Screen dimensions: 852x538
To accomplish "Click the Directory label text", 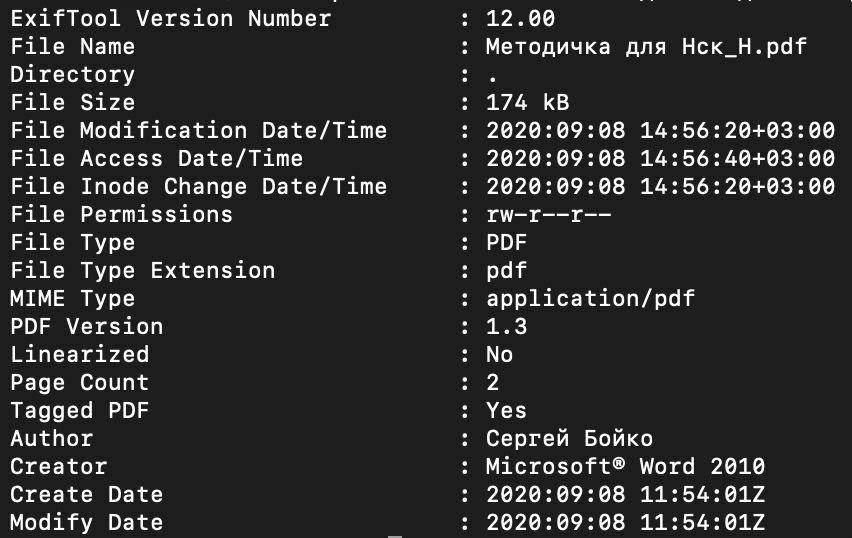I will coord(72,75).
